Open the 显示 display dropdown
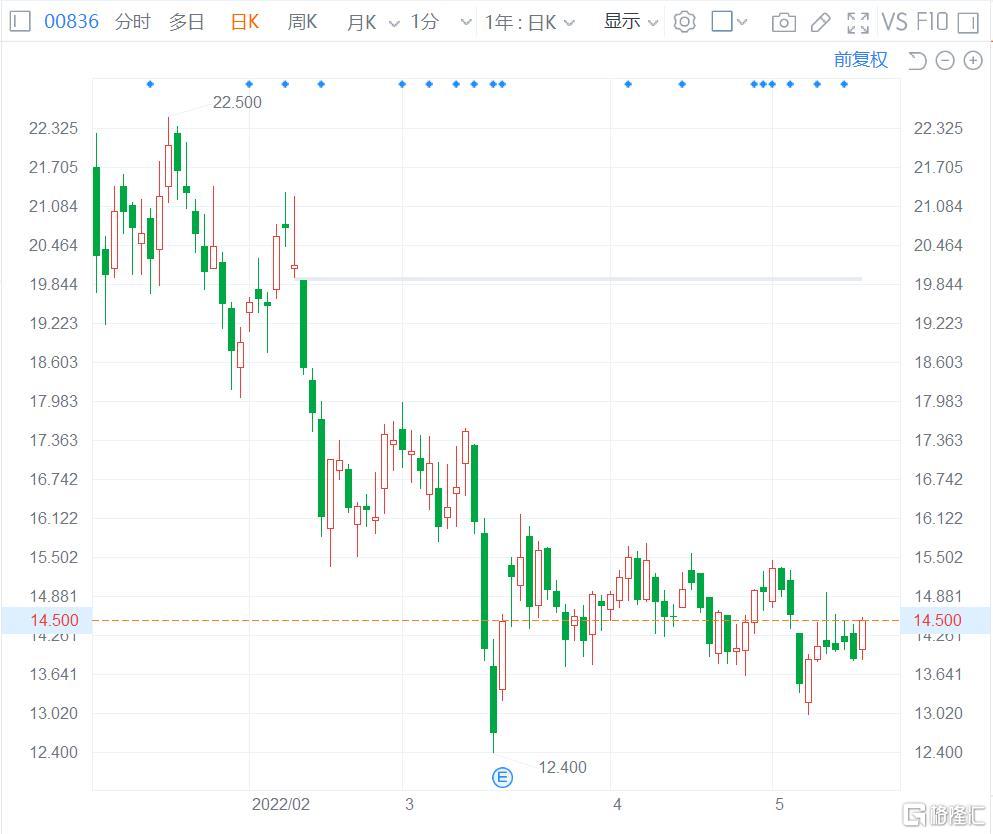The height and width of the screenshot is (834, 993). tap(632, 22)
